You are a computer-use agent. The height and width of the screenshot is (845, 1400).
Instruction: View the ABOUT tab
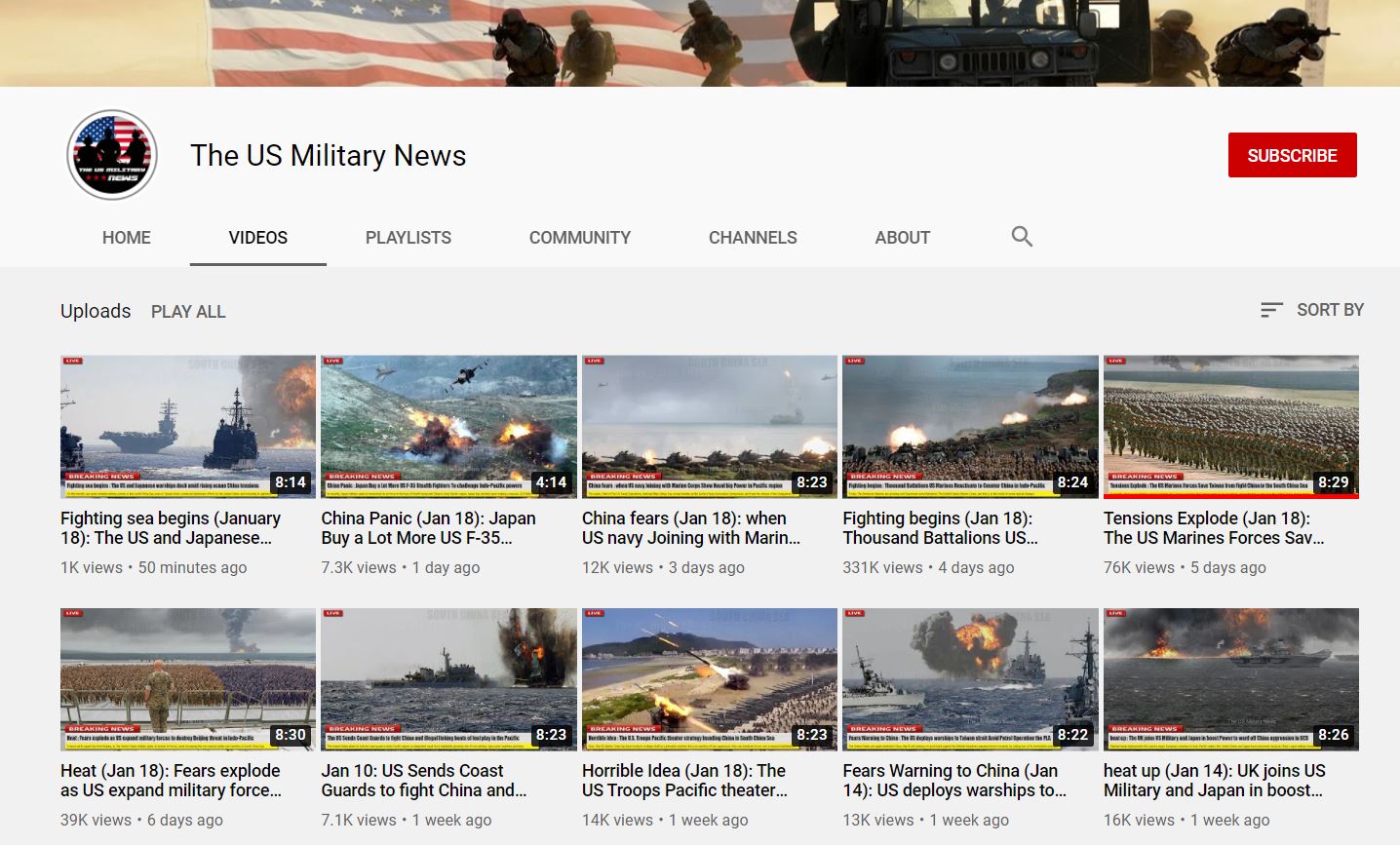point(903,238)
